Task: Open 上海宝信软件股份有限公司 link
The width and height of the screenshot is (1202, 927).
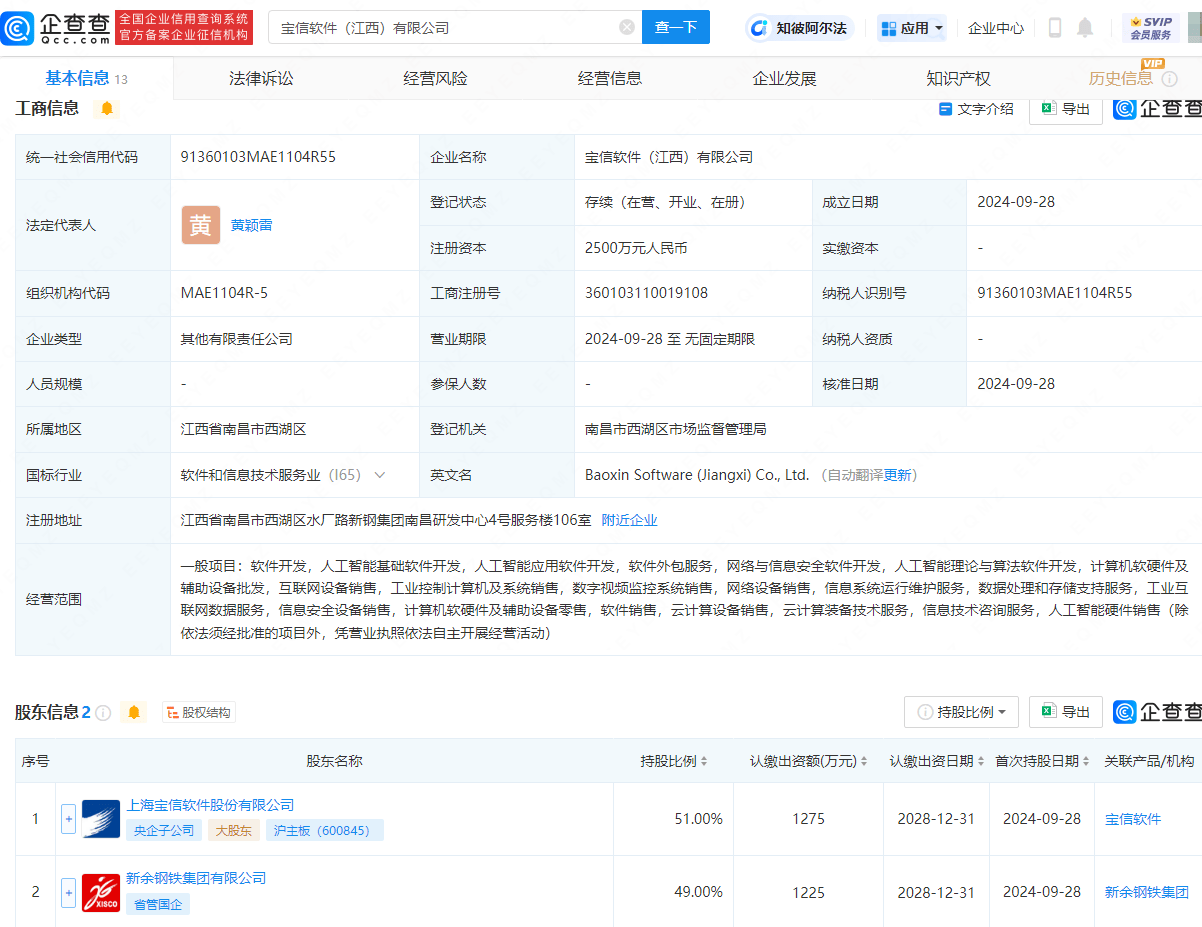Action: 210,805
